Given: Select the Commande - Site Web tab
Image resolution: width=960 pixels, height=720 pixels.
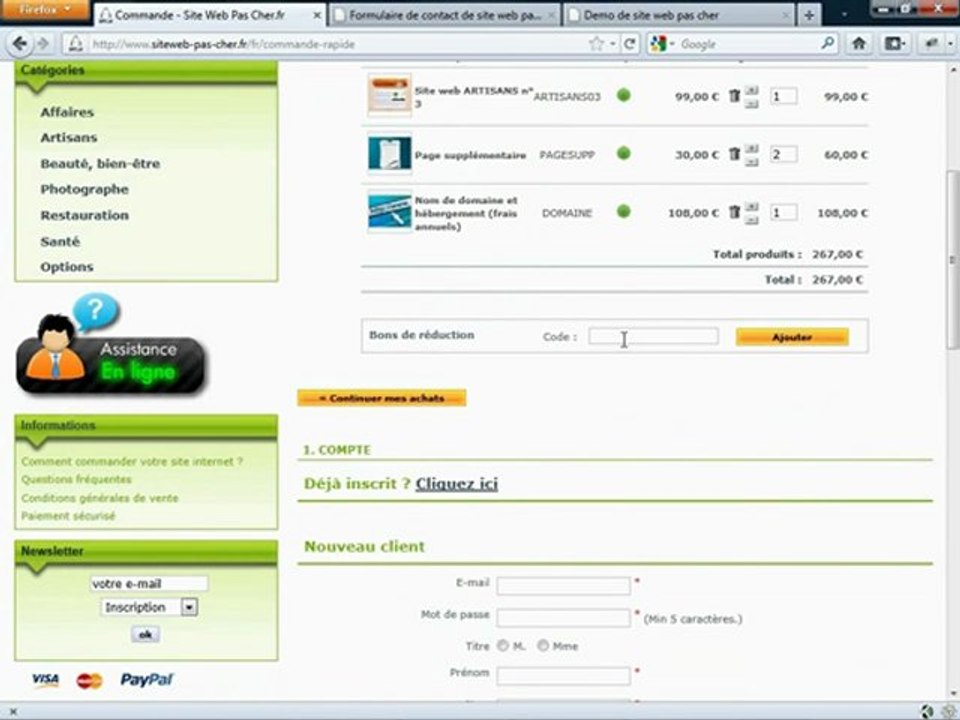Looking at the screenshot, I should pos(210,15).
